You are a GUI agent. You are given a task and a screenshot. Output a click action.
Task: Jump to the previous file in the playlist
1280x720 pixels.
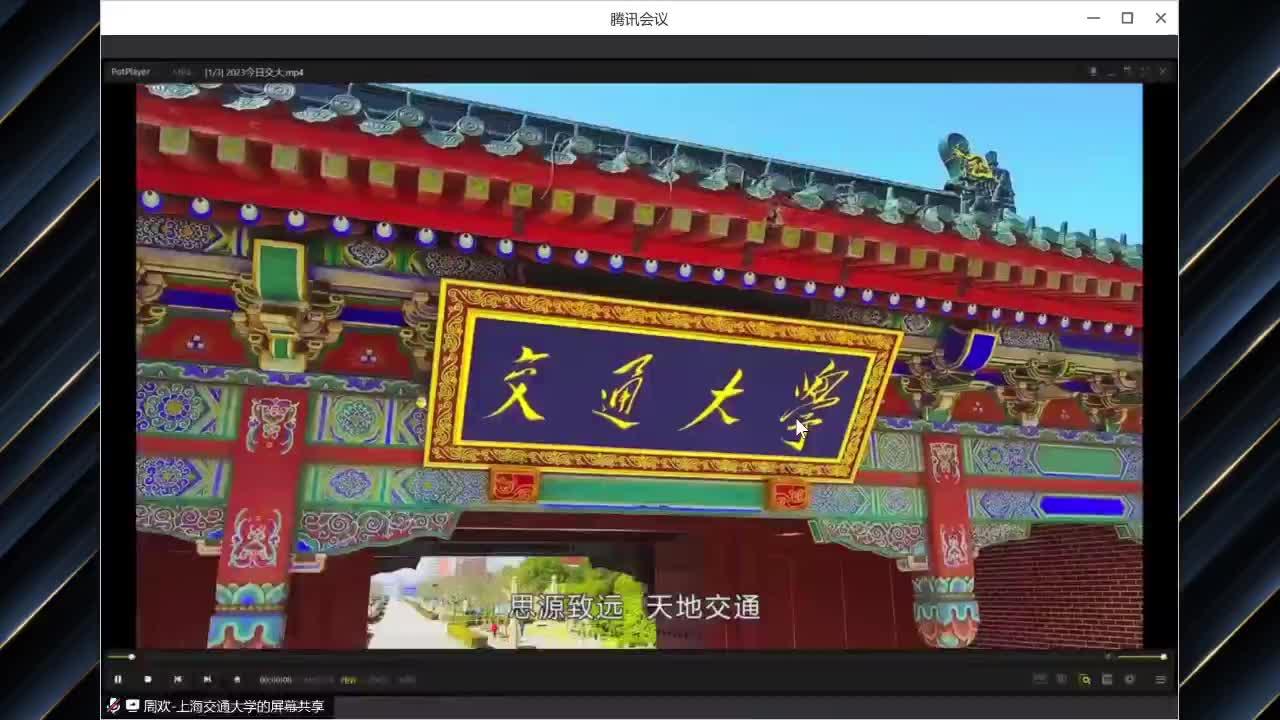[178, 680]
